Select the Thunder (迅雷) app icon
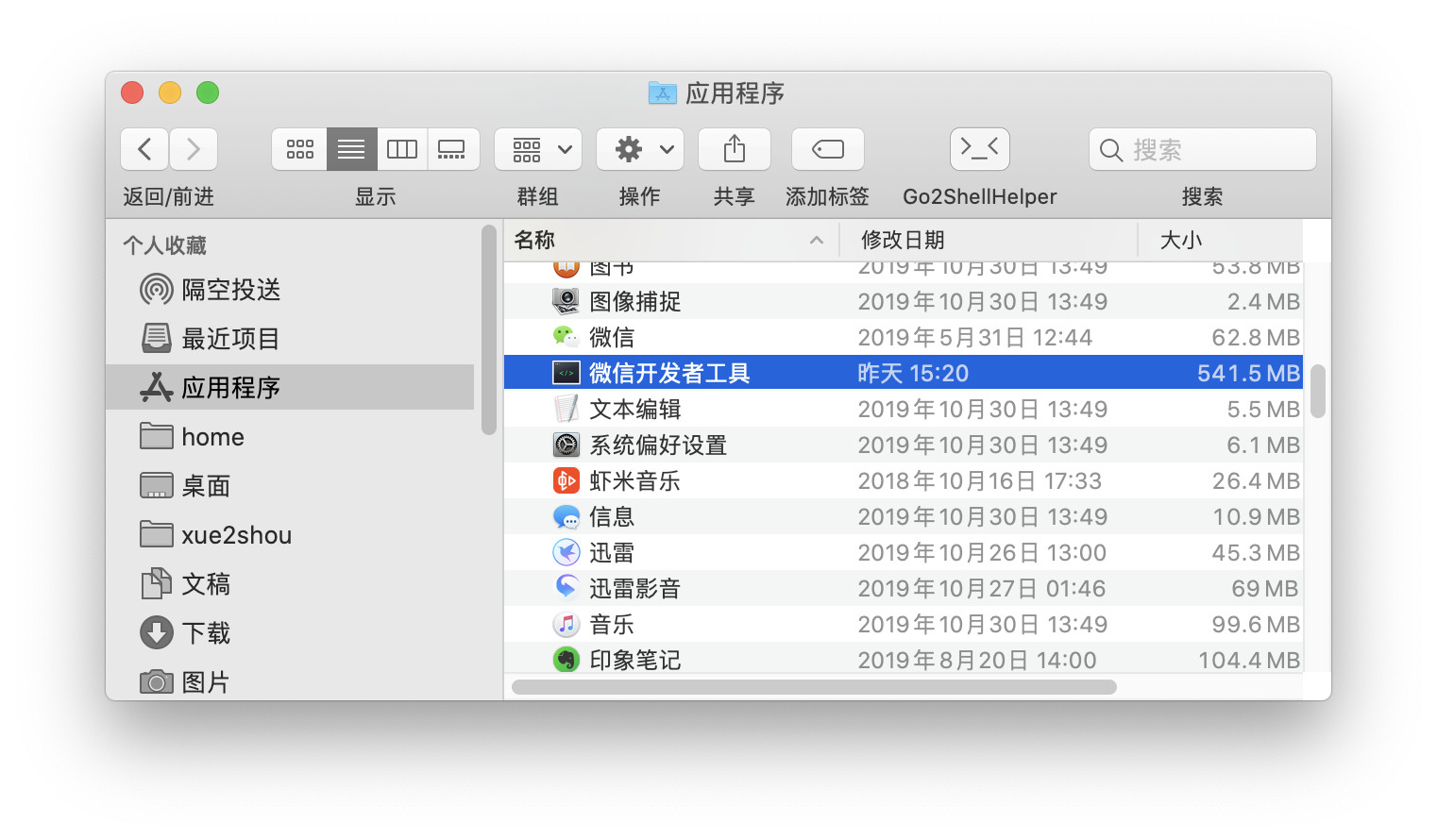The width and height of the screenshot is (1437, 840). [x=566, y=552]
